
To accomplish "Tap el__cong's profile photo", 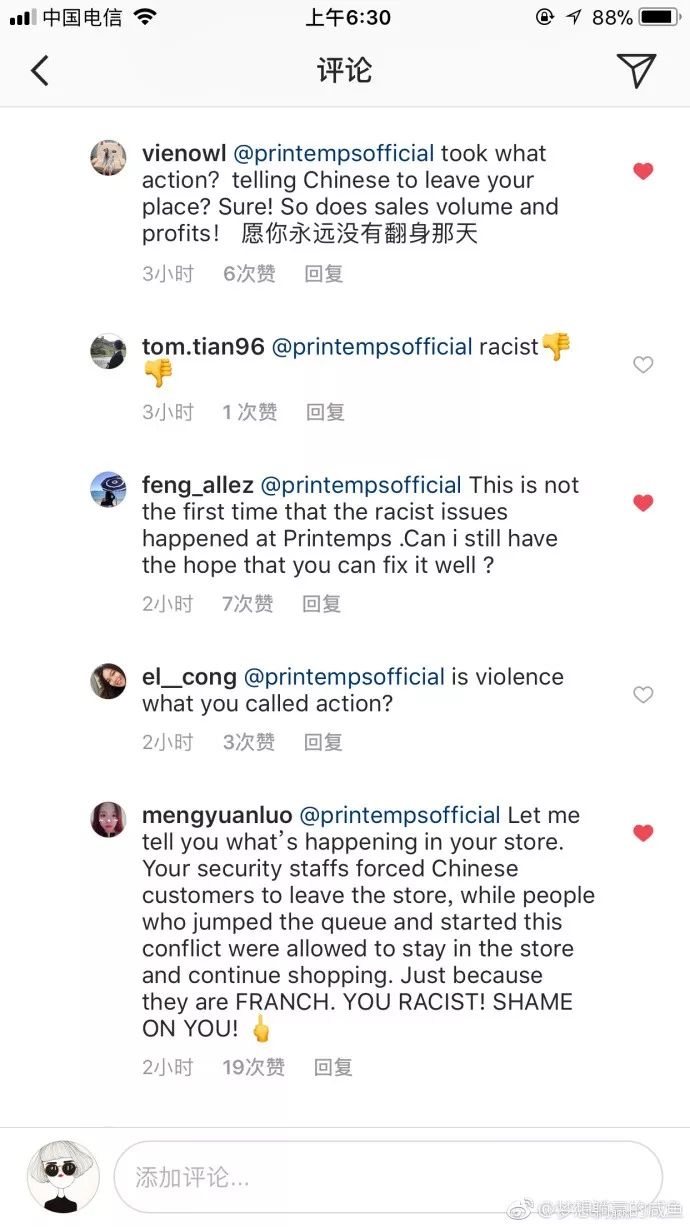I will (x=108, y=681).
